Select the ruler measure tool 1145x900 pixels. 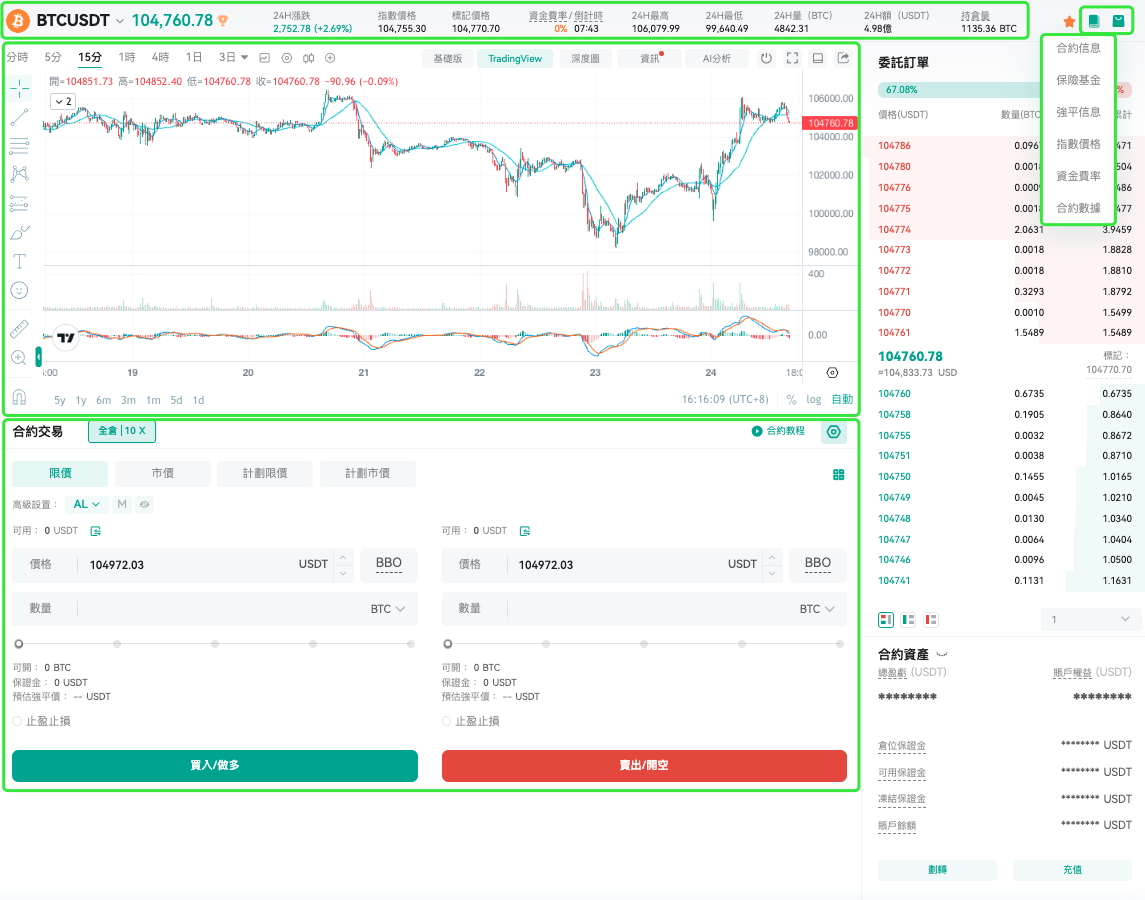20,329
